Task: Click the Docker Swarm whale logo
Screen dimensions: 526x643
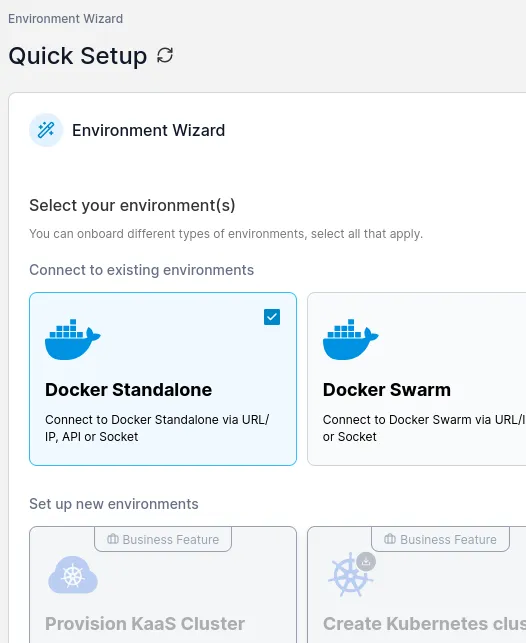Action: coord(351,340)
